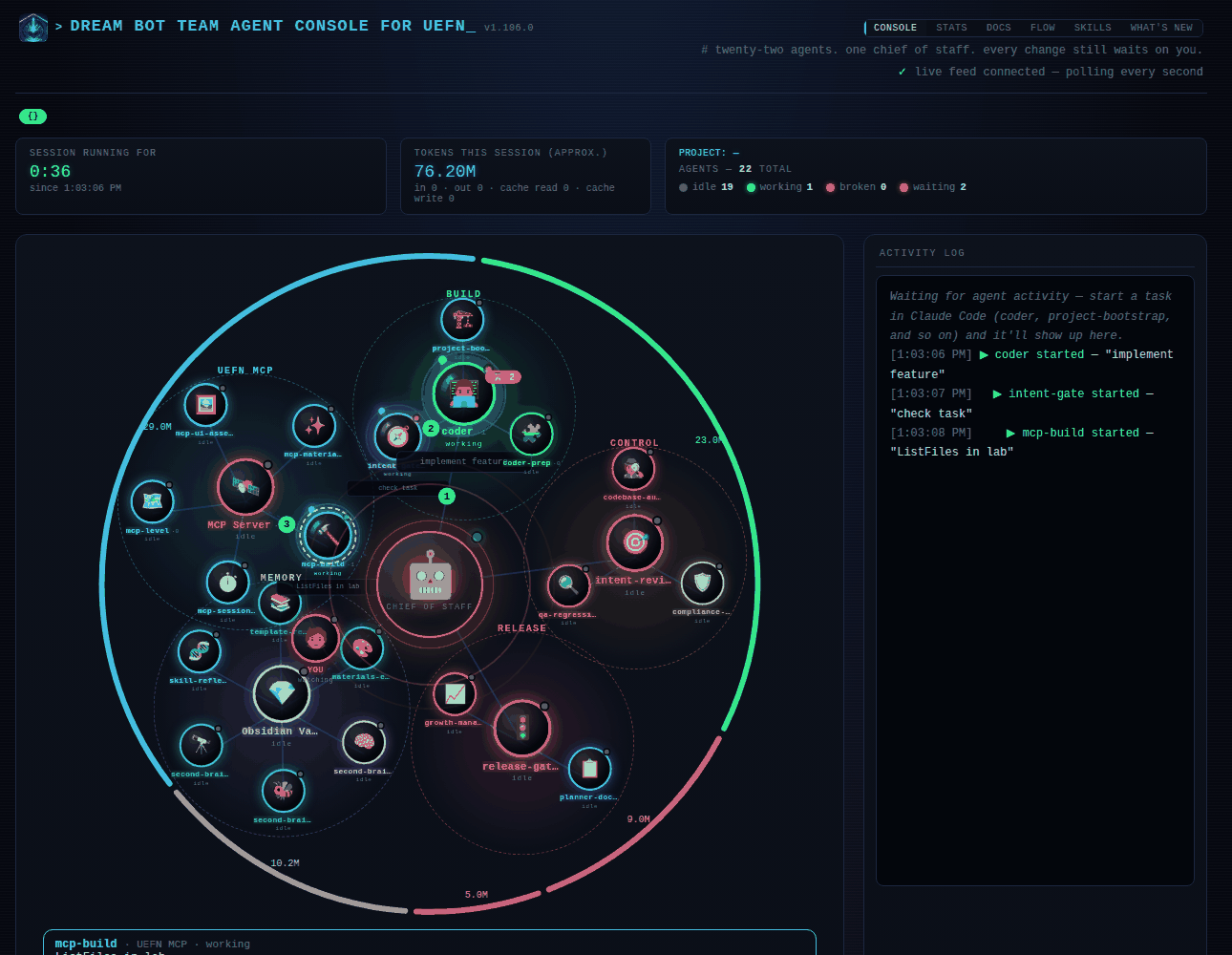Viewport: 1232px width, 955px height.
Task: Open the WHAT'S NEW tab
Action: click(x=1161, y=28)
